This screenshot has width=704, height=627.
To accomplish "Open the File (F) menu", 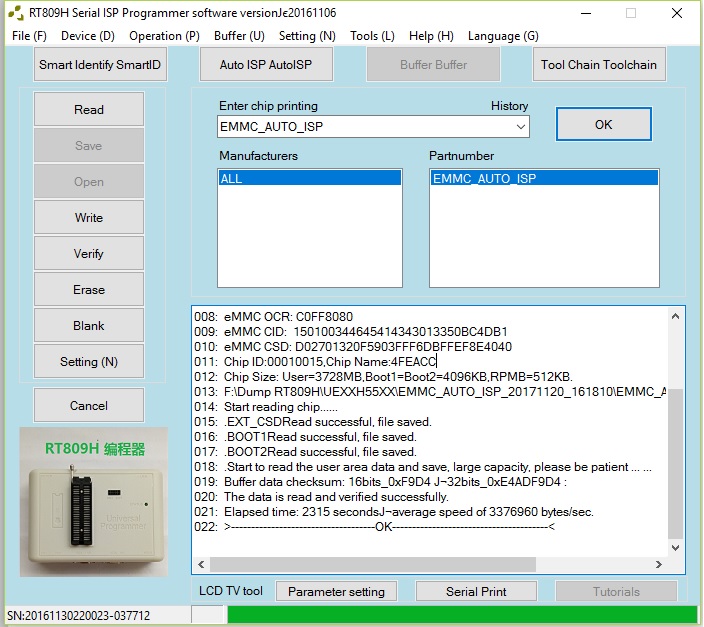I will [29, 36].
